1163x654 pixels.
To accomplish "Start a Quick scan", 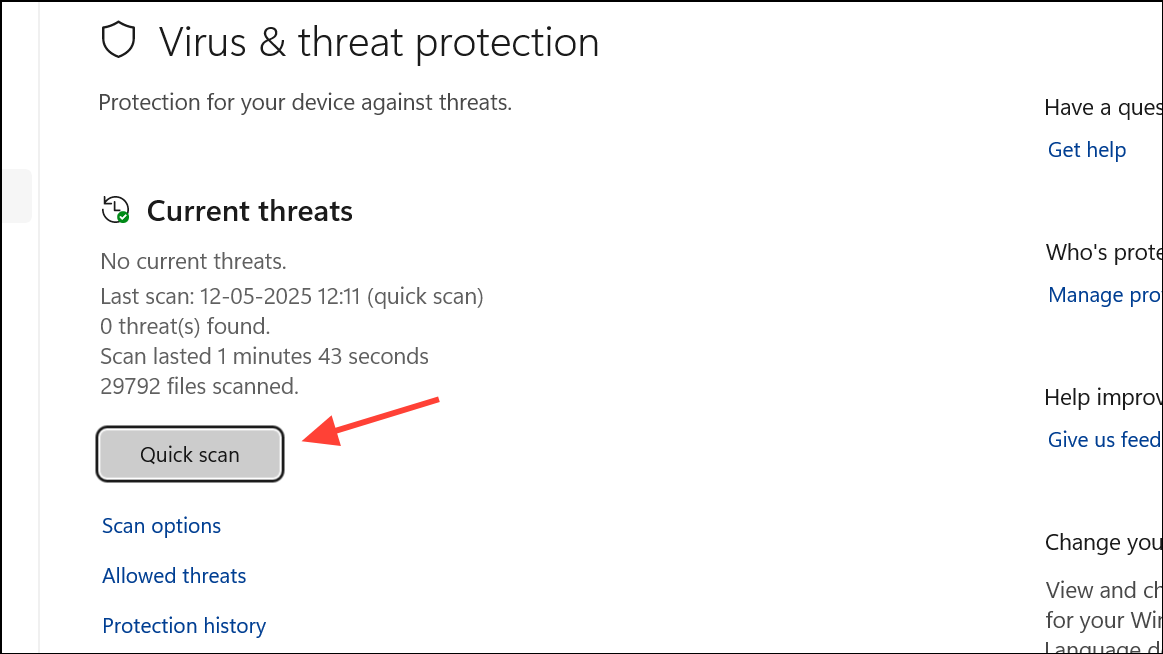I will [190, 454].
